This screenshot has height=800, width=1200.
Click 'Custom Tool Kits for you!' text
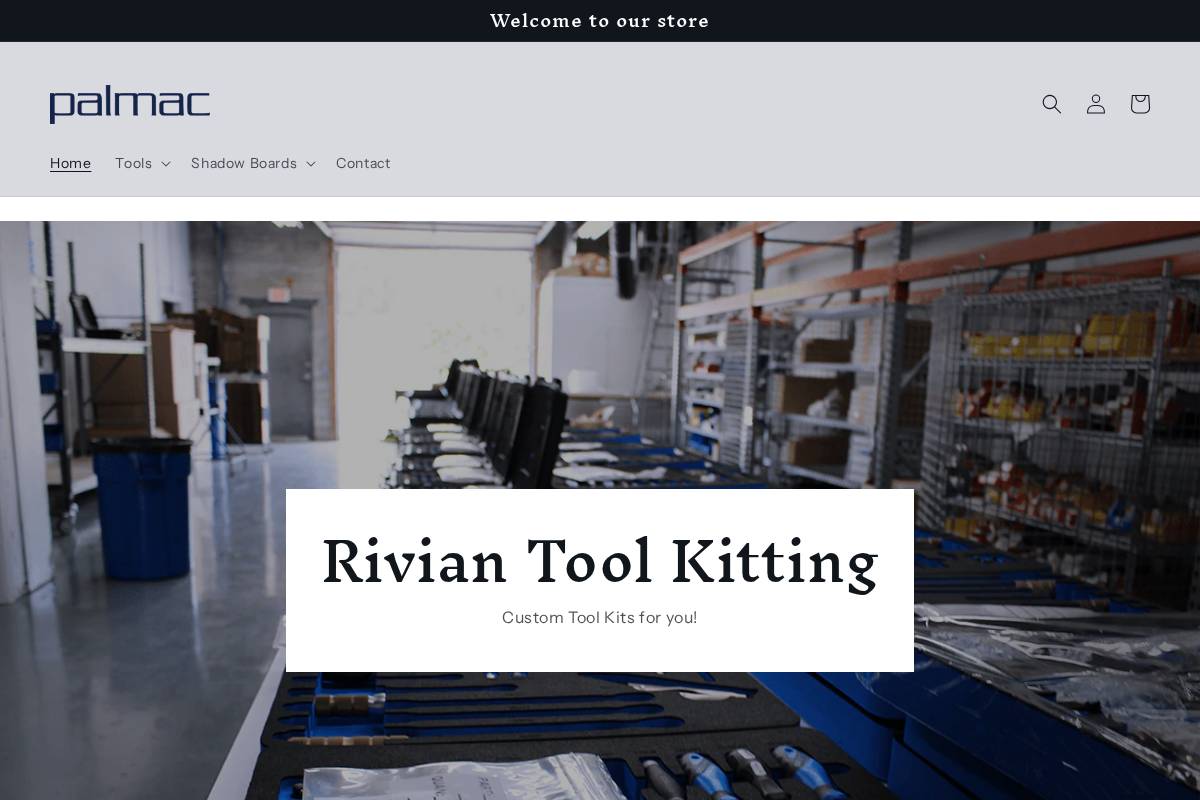[x=599, y=618]
